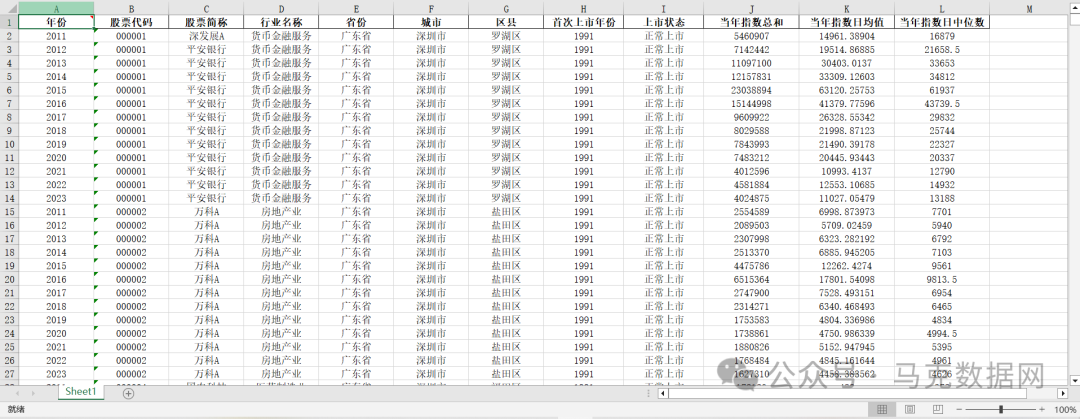The width and height of the screenshot is (1080, 419).
Task: Add a new sheet with the plus button
Action: coord(128,393)
